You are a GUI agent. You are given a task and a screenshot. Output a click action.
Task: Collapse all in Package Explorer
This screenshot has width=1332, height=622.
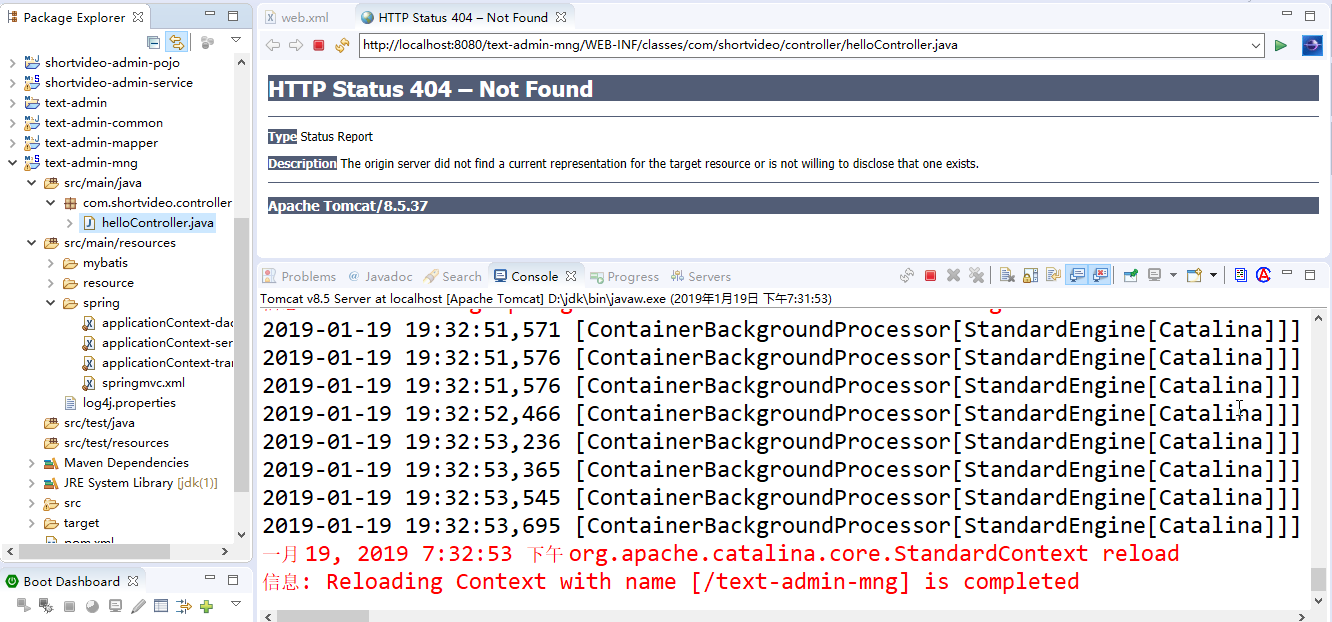154,42
